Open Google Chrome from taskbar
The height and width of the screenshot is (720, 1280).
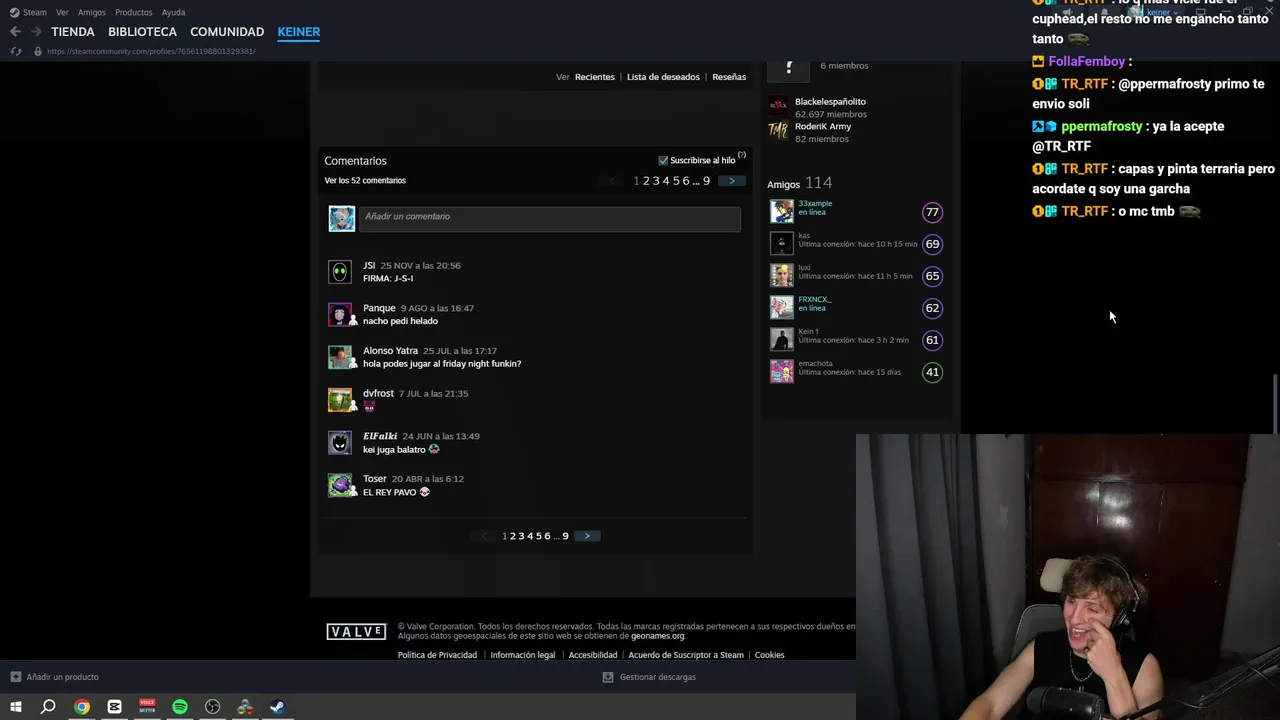[82, 707]
